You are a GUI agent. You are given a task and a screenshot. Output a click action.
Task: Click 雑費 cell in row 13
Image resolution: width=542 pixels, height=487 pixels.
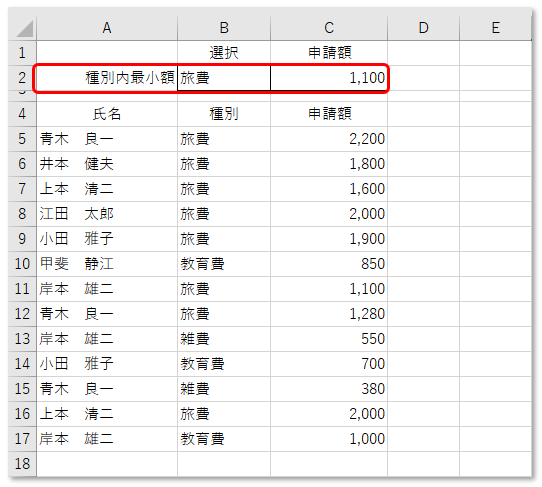point(224,339)
